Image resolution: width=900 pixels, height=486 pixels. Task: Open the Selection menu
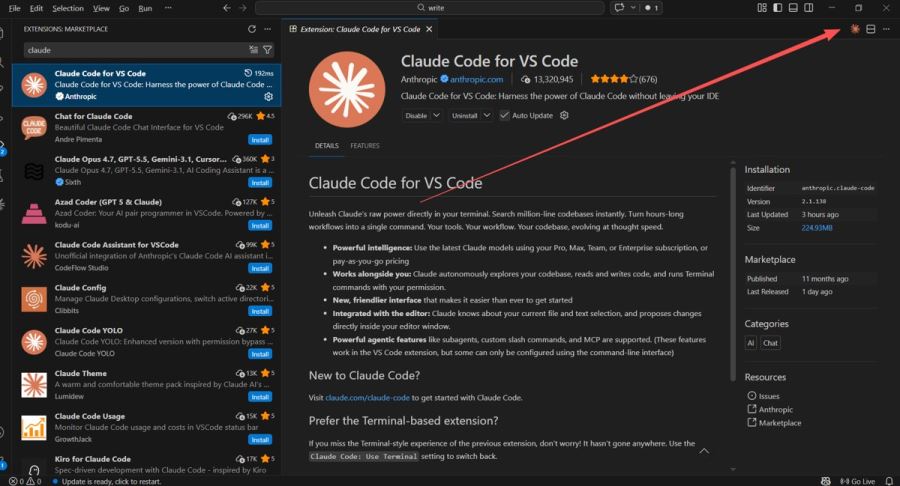pyautogui.click(x=68, y=8)
